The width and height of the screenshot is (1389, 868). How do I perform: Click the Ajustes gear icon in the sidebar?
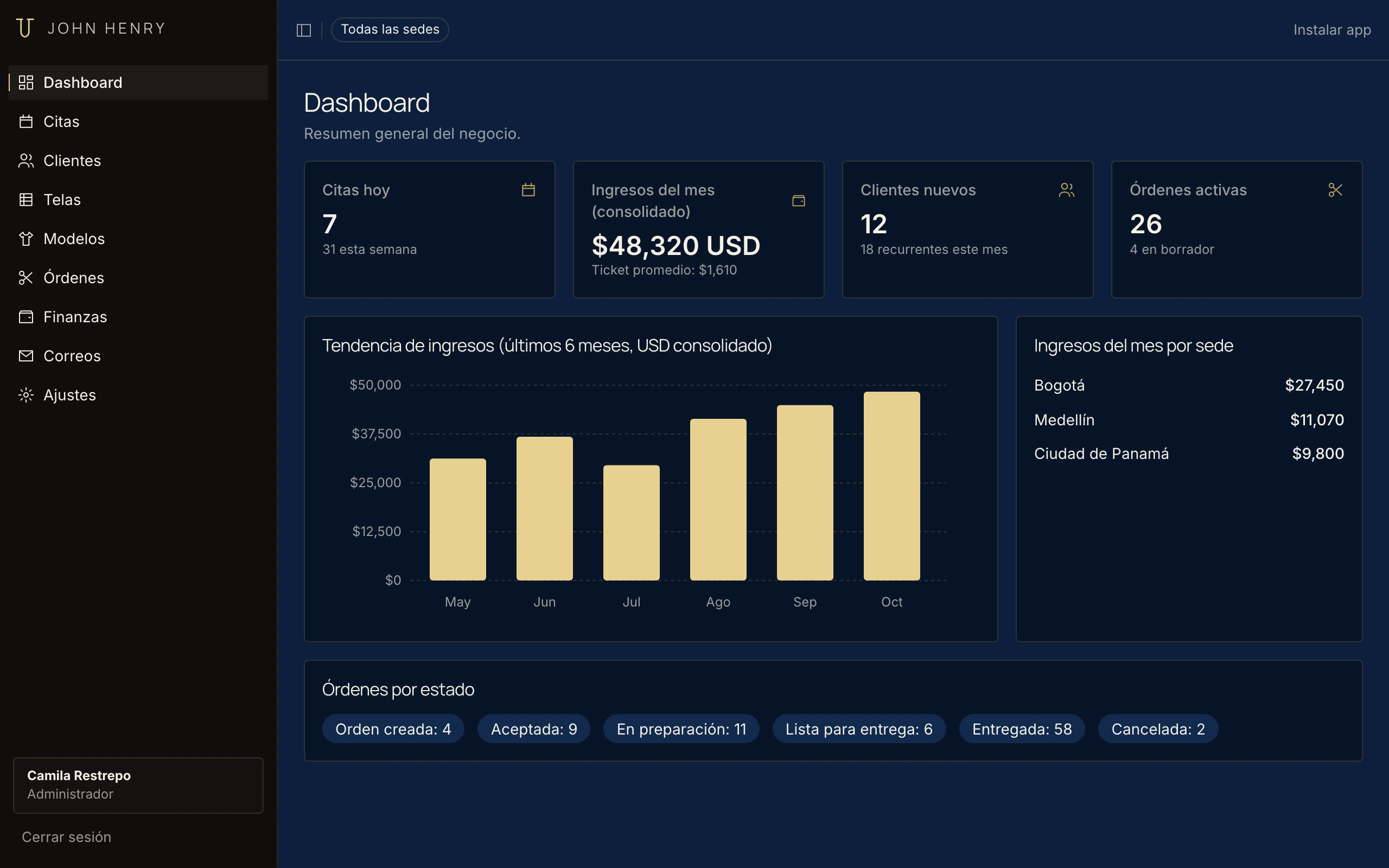(26, 395)
